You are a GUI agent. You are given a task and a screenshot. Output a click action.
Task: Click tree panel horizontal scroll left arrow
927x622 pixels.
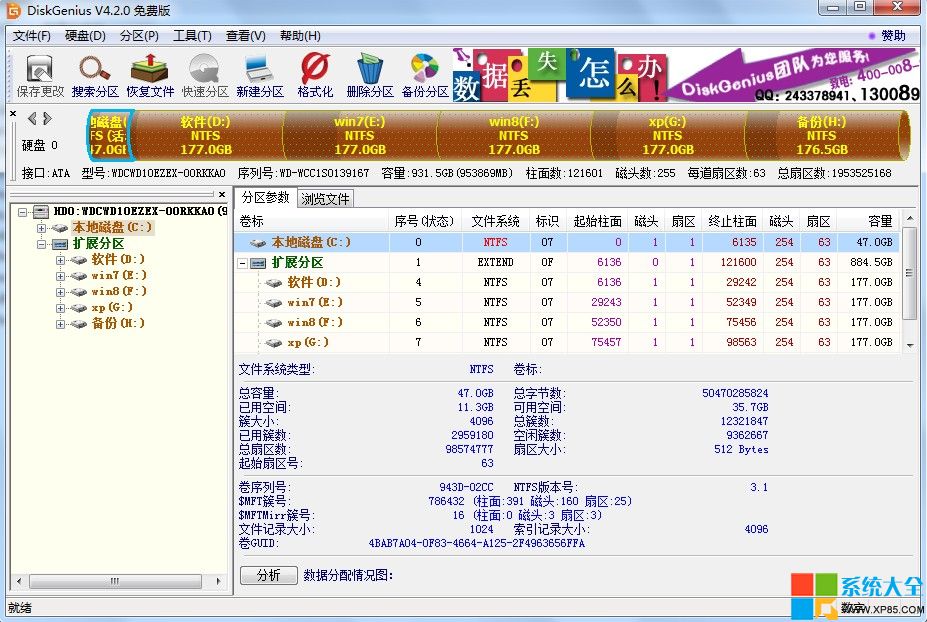click(19, 581)
